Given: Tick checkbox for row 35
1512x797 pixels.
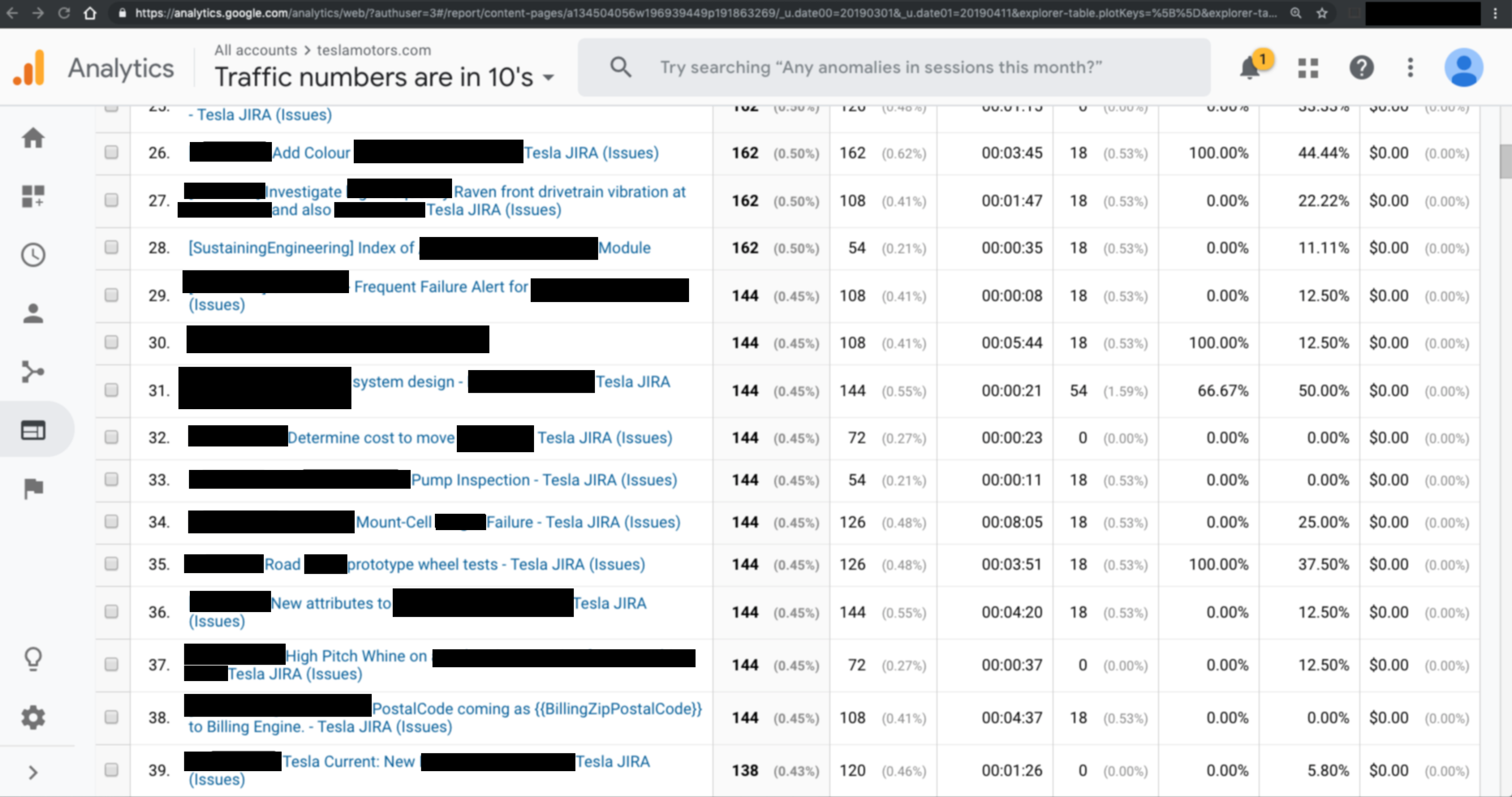Looking at the screenshot, I should coord(111,563).
